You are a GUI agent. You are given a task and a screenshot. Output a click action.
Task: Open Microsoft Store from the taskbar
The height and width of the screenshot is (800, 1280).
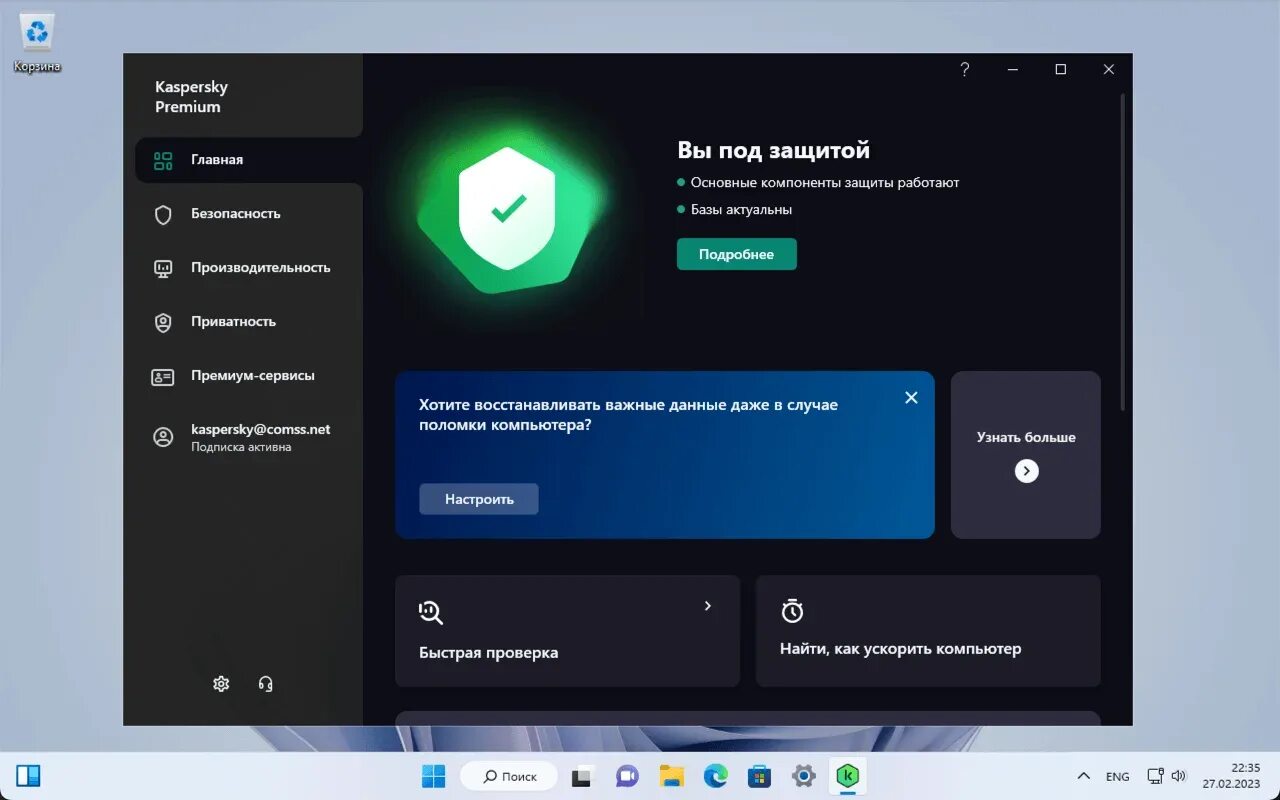(x=759, y=776)
